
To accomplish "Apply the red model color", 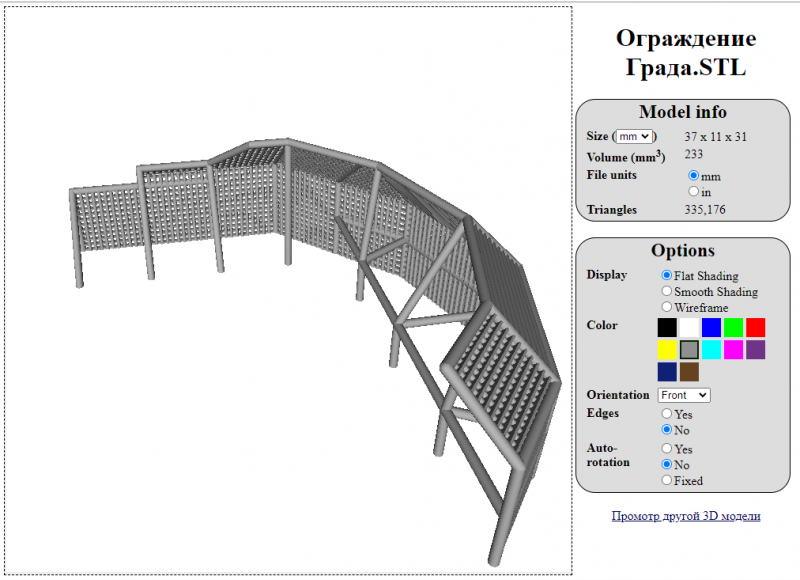I will point(755,327).
